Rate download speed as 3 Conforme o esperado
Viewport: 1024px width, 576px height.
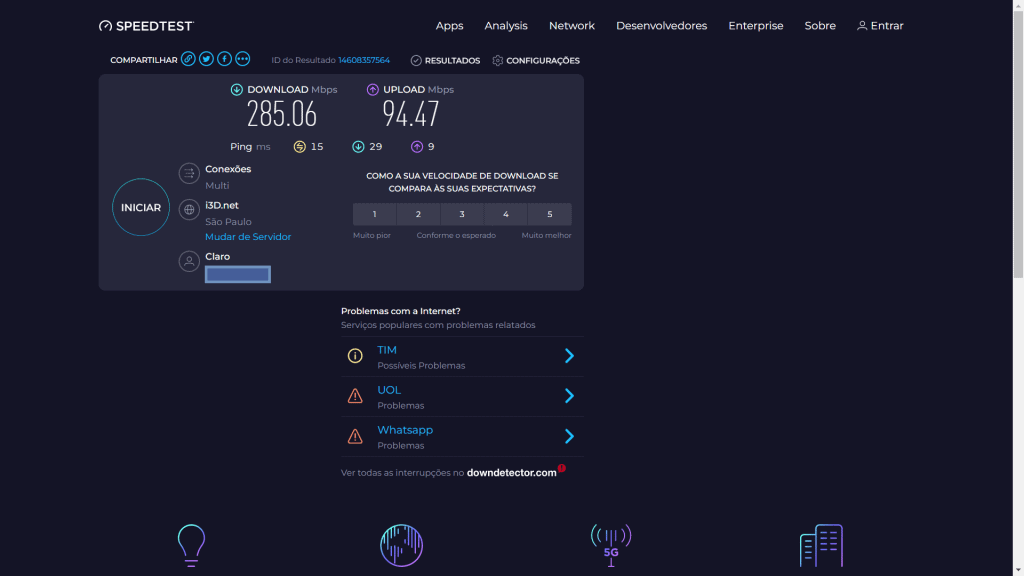tap(462, 214)
